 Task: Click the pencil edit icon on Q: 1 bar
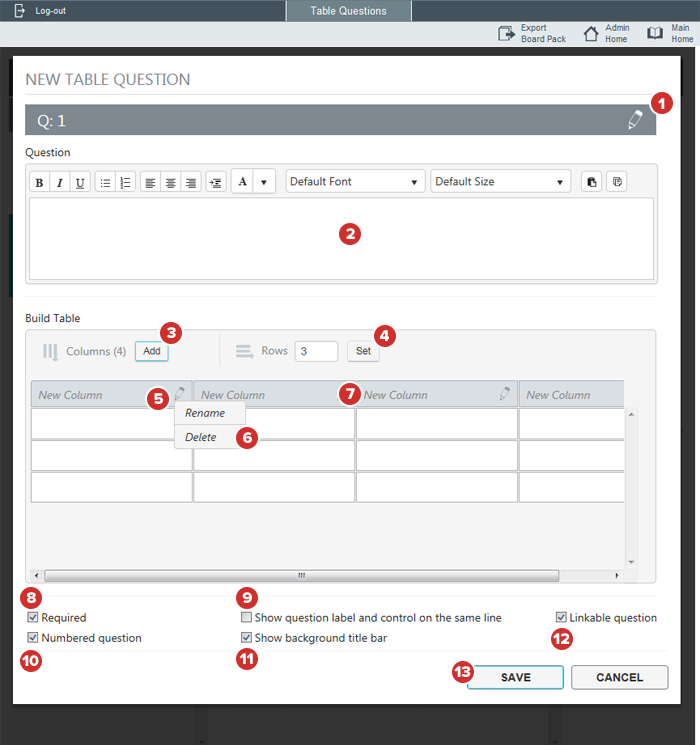click(x=635, y=120)
